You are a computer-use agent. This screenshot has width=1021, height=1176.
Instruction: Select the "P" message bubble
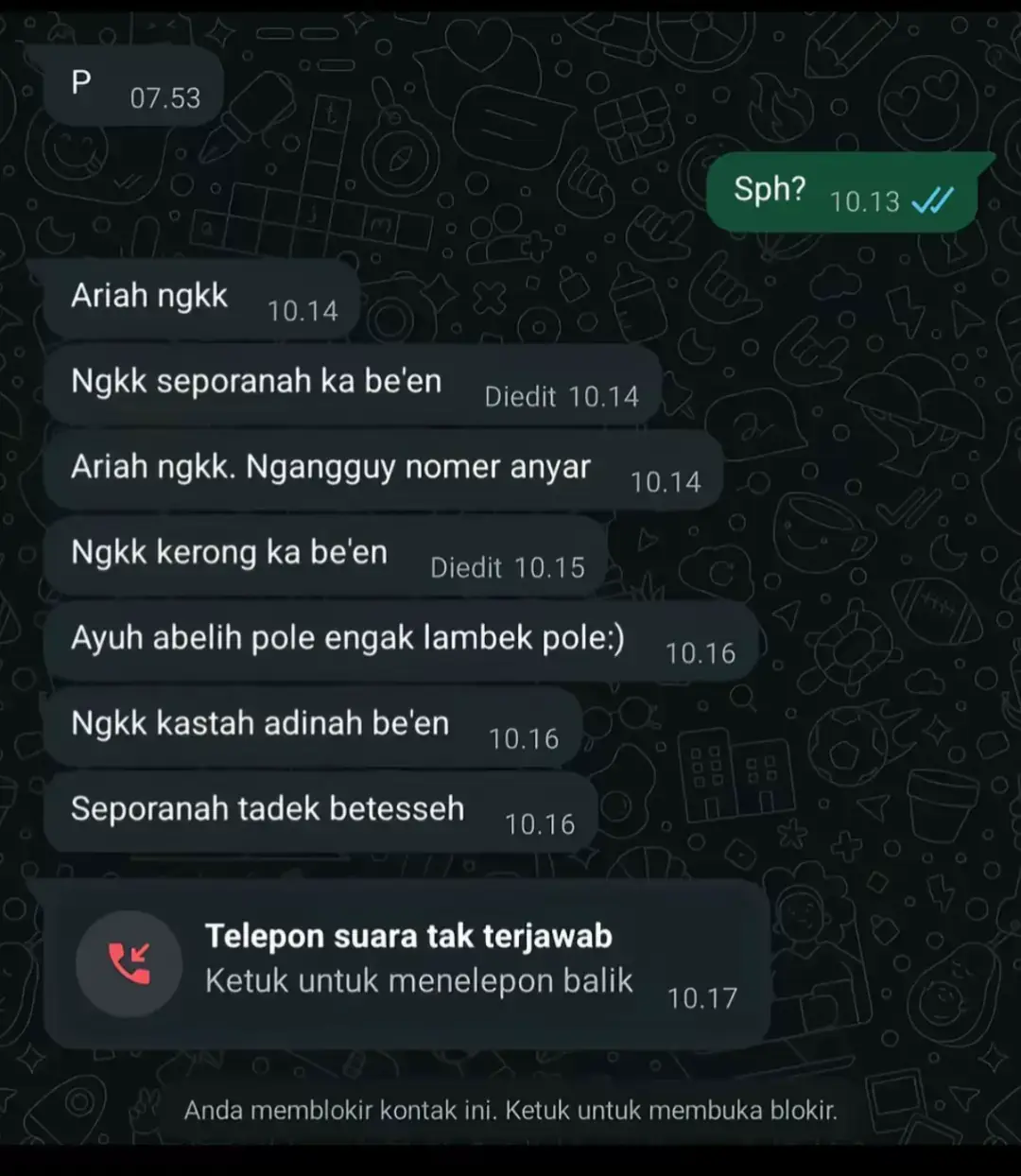(131, 87)
